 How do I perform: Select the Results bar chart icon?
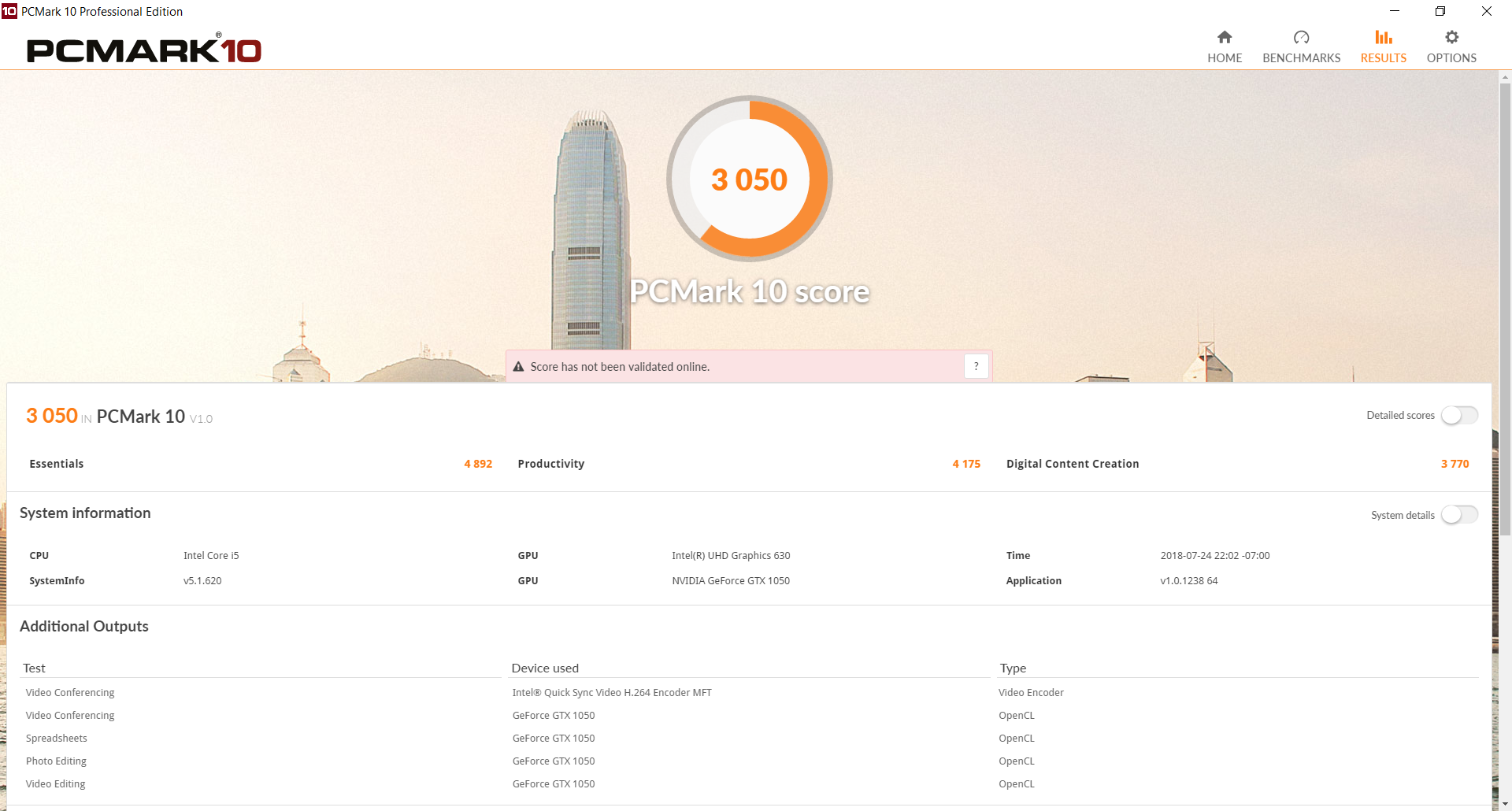(1384, 37)
